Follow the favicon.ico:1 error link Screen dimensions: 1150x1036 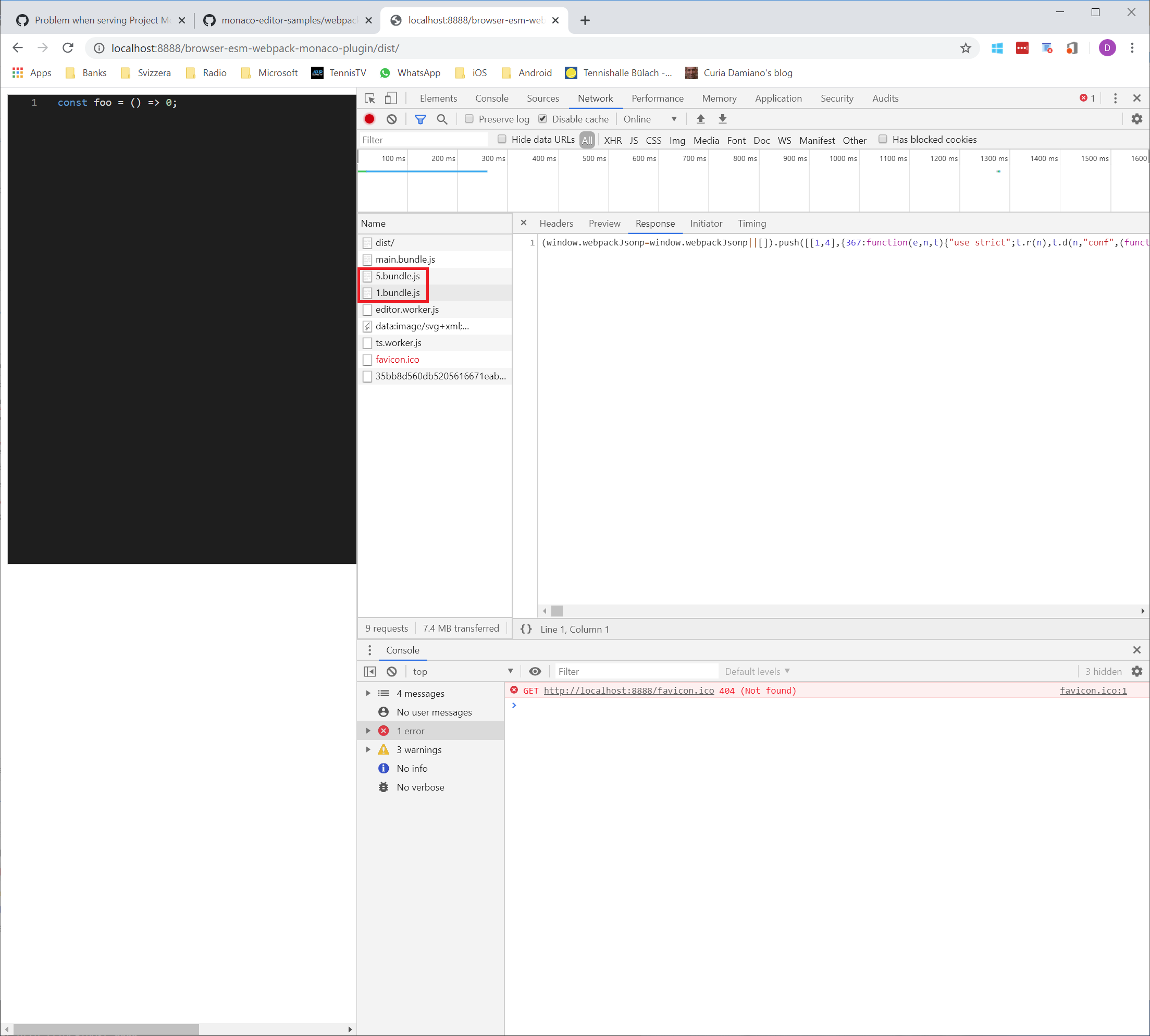[x=1093, y=690]
